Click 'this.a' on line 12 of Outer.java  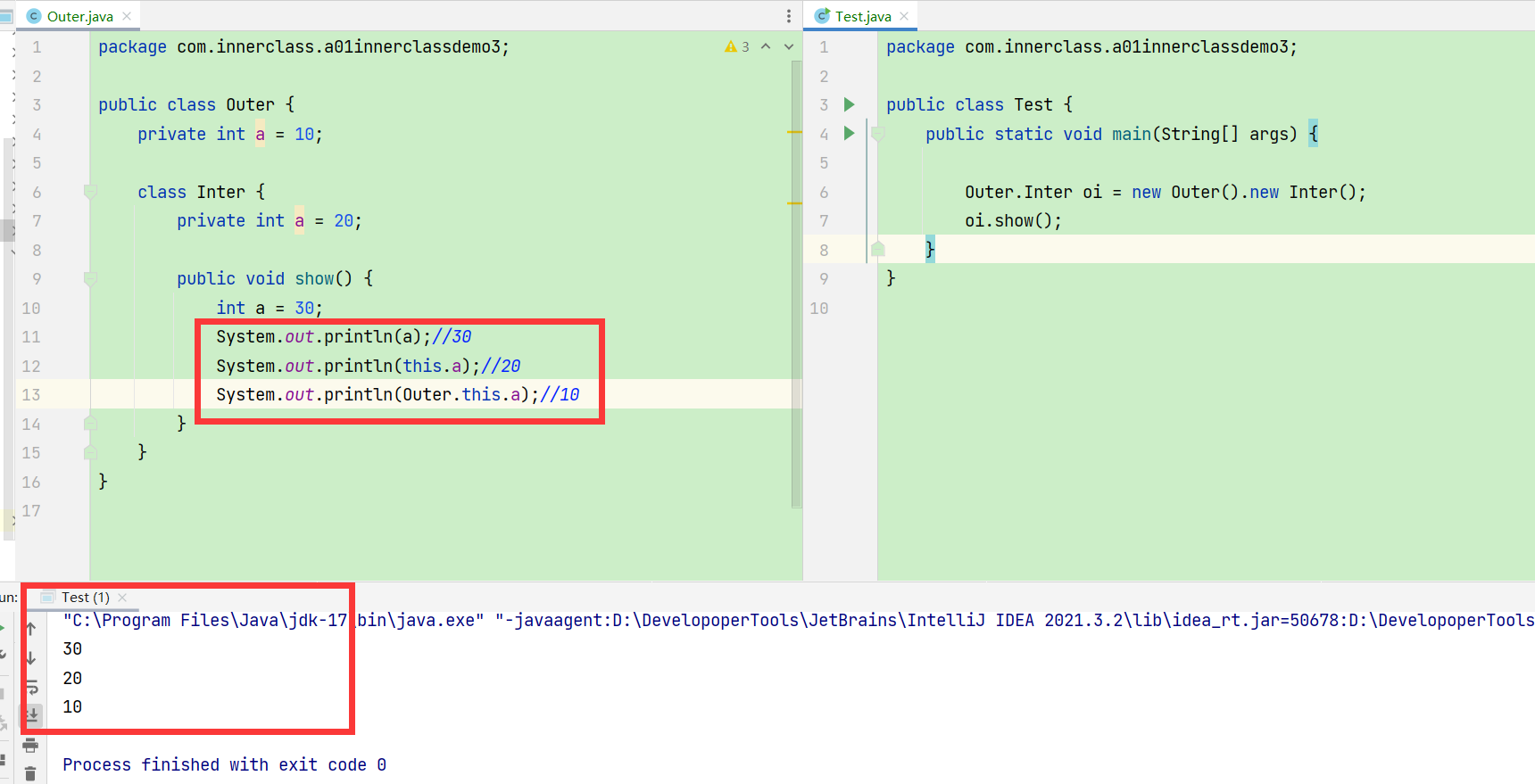[432, 366]
